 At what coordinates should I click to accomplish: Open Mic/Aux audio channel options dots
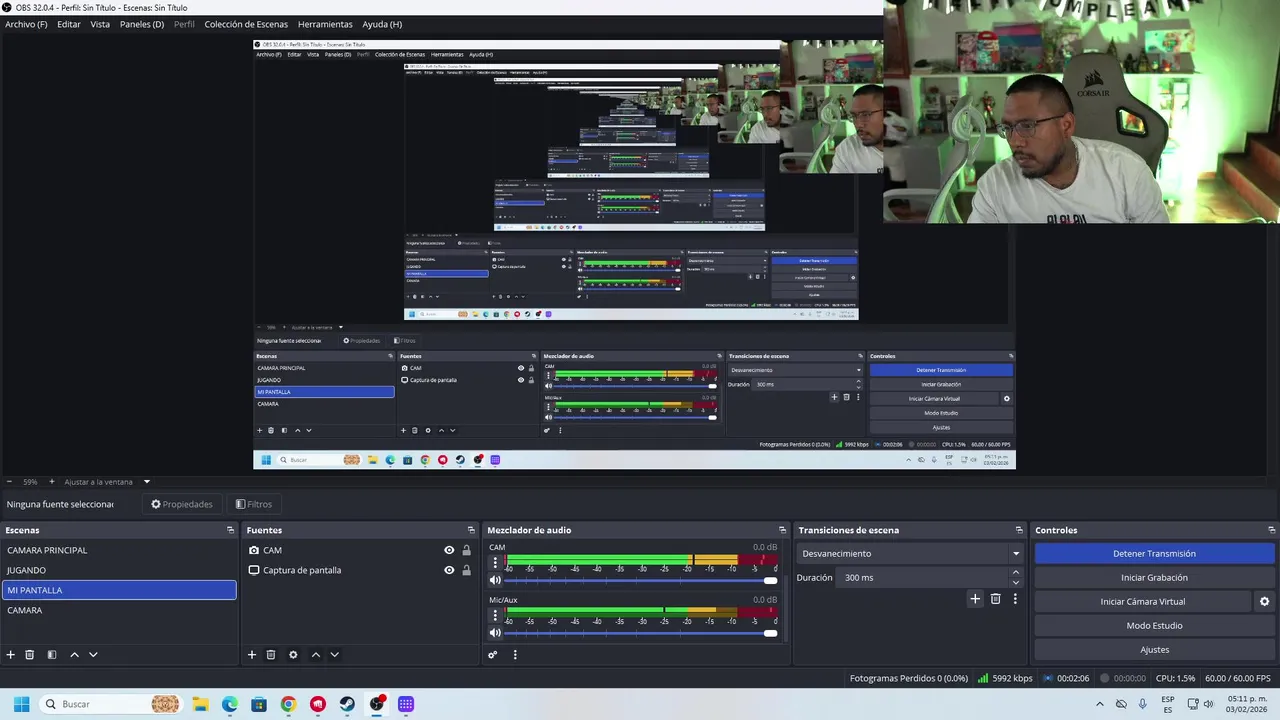tap(494, 615)
